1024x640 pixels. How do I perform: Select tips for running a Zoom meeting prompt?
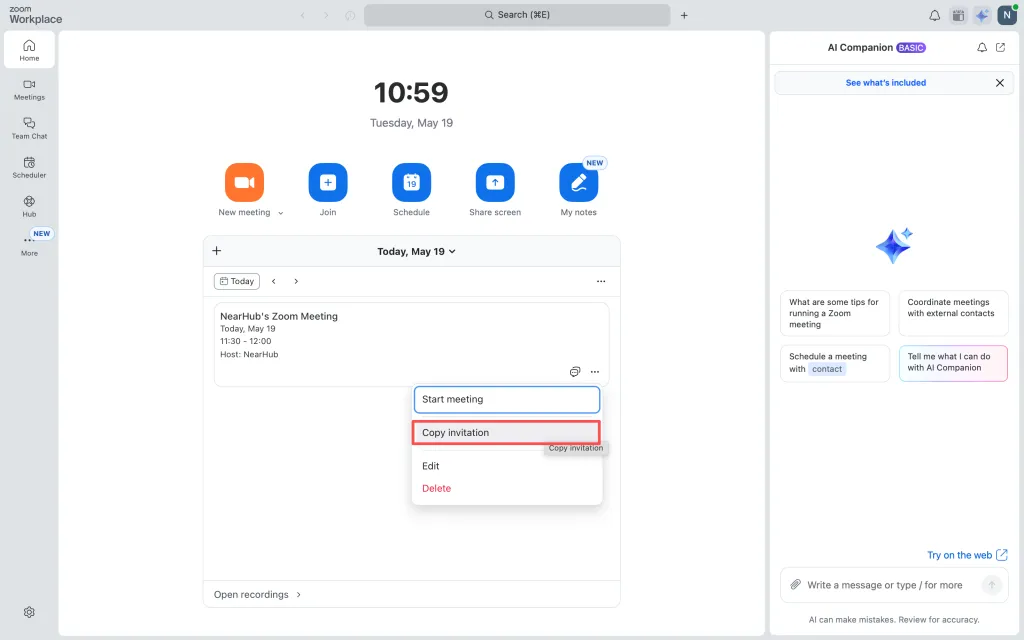tap(835, 313)
